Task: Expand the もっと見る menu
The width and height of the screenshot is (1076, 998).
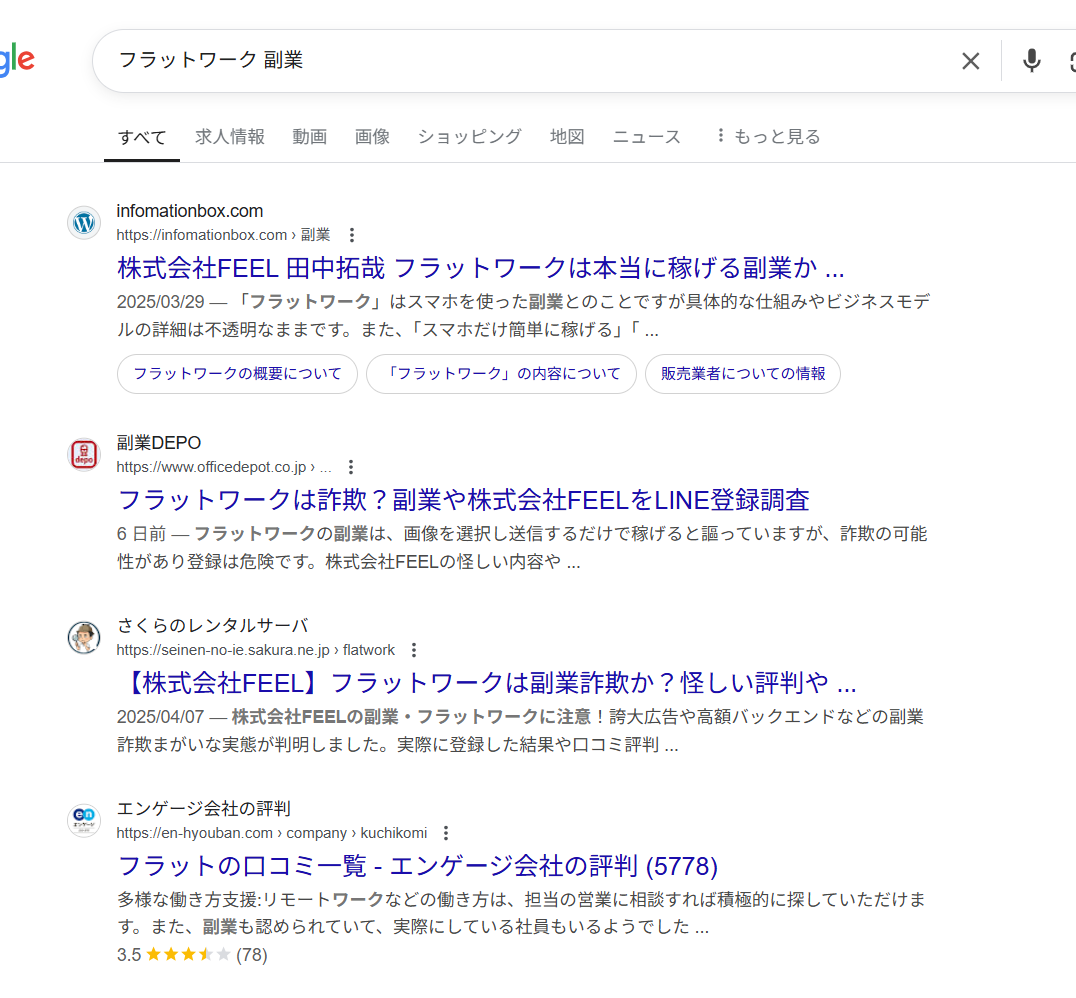Action: pos(768,137)
